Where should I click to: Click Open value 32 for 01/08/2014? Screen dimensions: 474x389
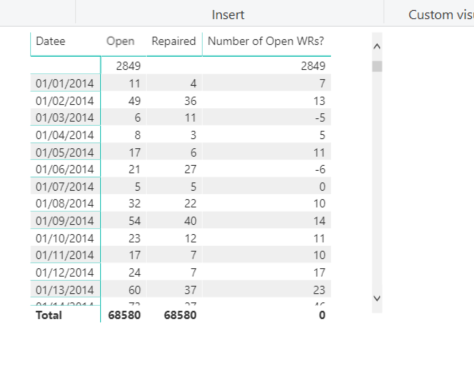[134, 204]
